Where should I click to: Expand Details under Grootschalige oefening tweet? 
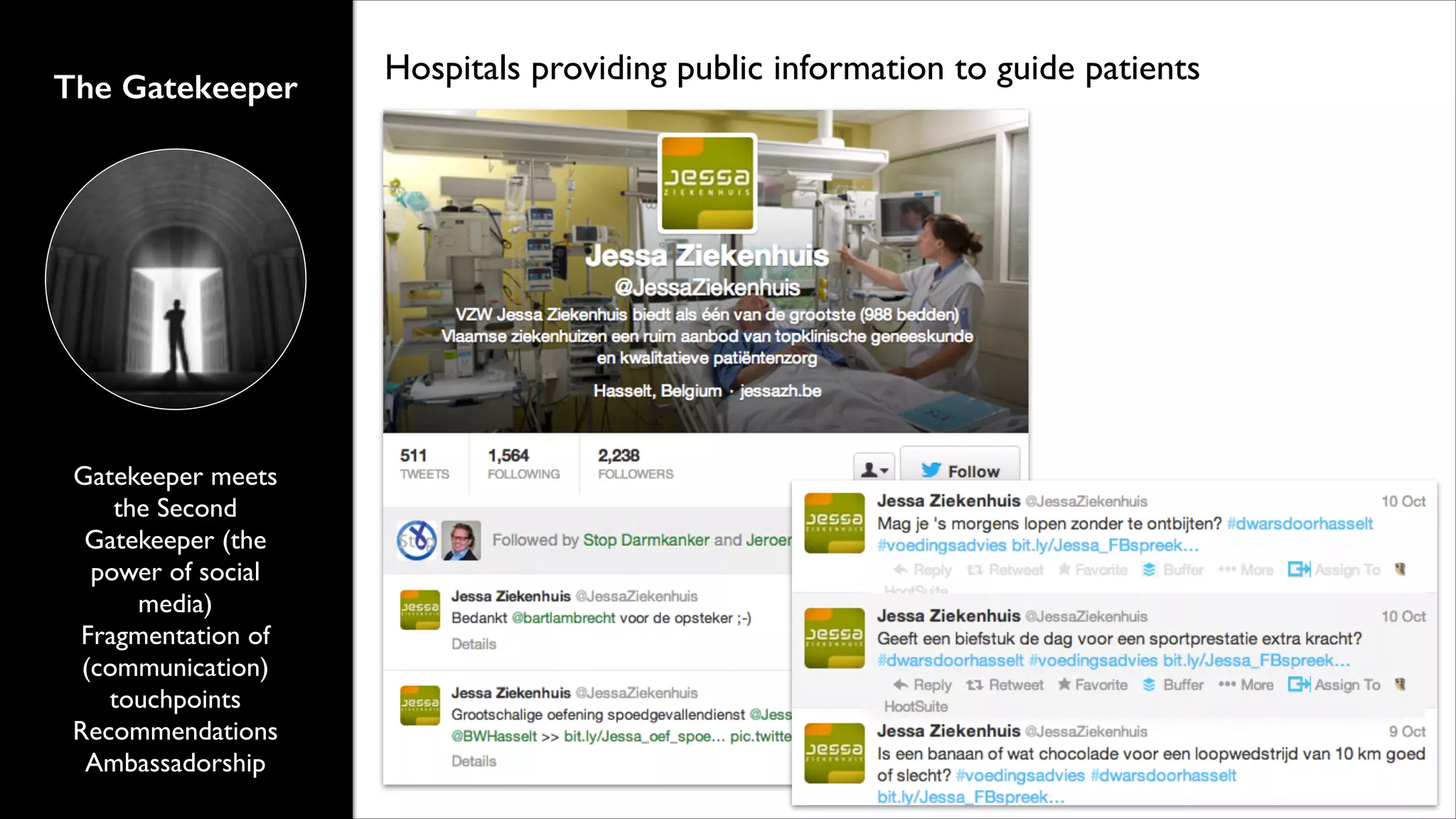point(473,761)
